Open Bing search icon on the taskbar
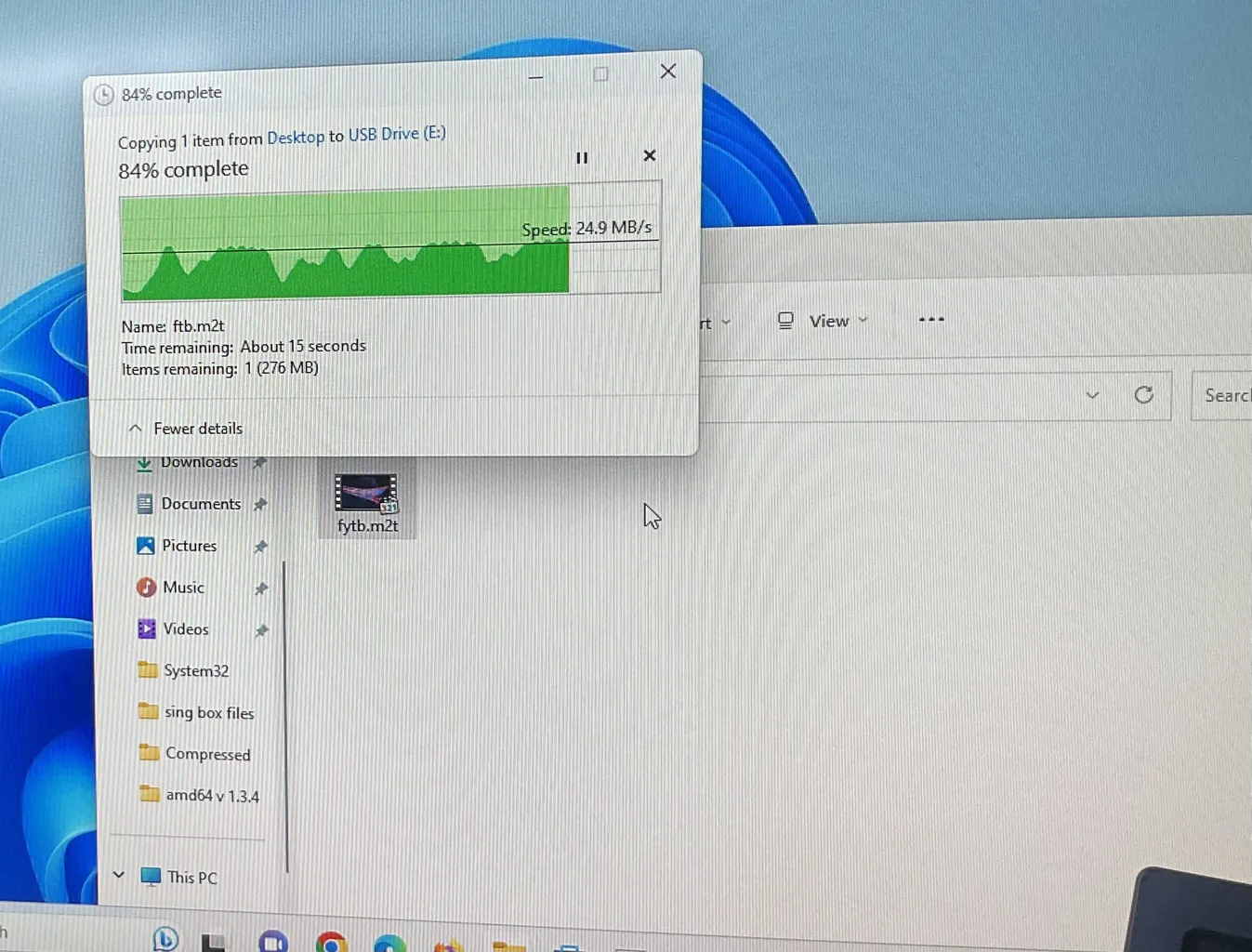 [x=165, y=939]
